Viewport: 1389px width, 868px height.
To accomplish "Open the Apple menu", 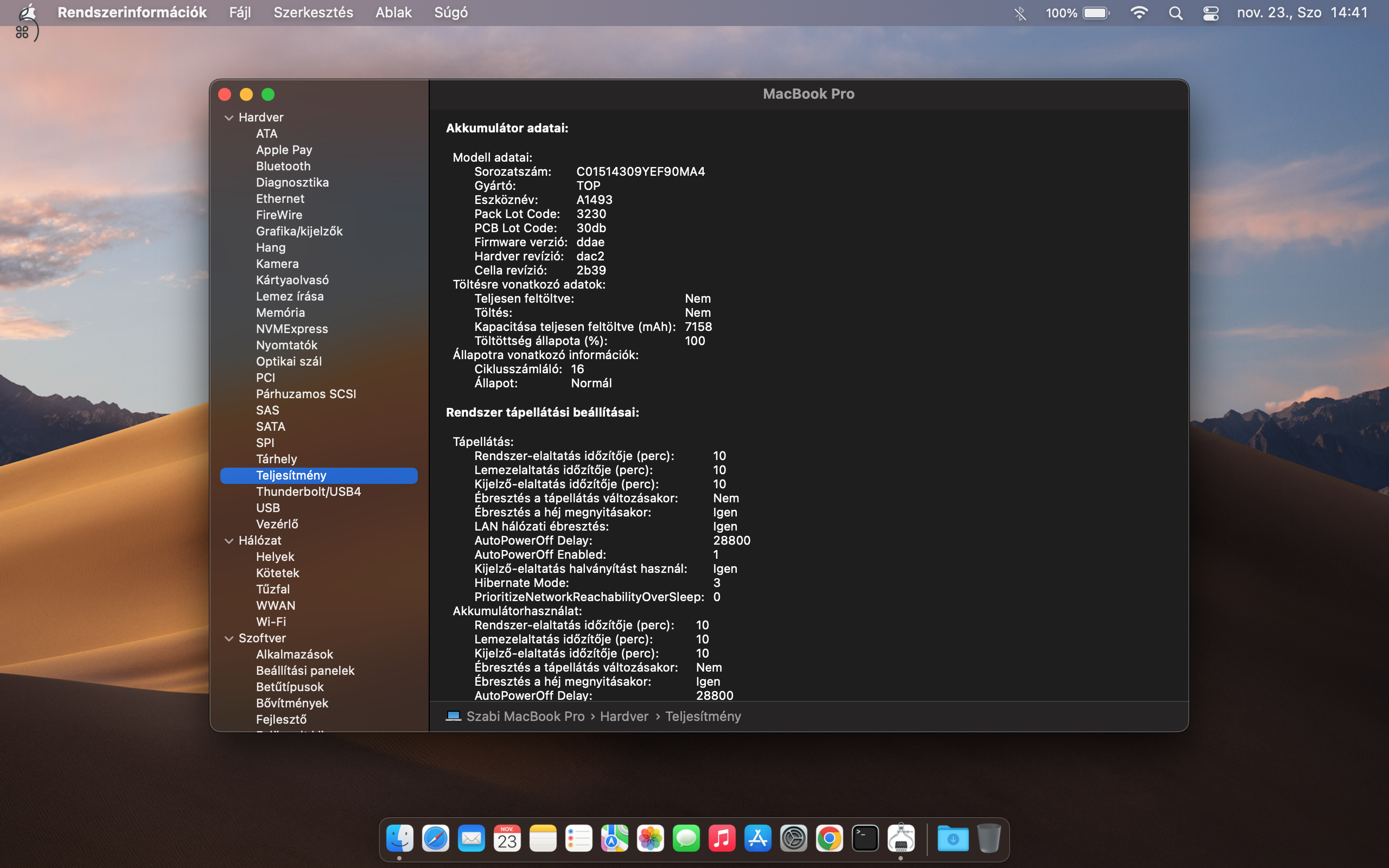I will (27, 12).
